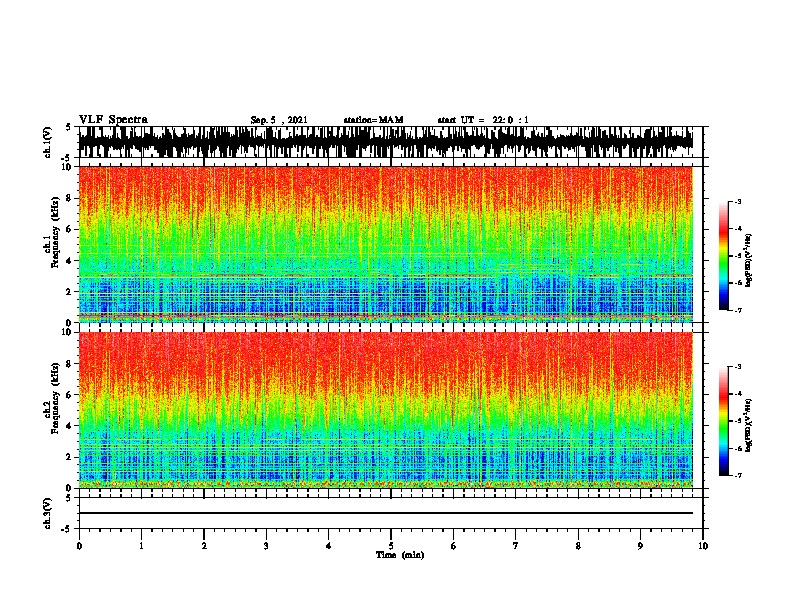Click the '2' kHz tick on ch.1 spectrogram

tap(70, 292)
